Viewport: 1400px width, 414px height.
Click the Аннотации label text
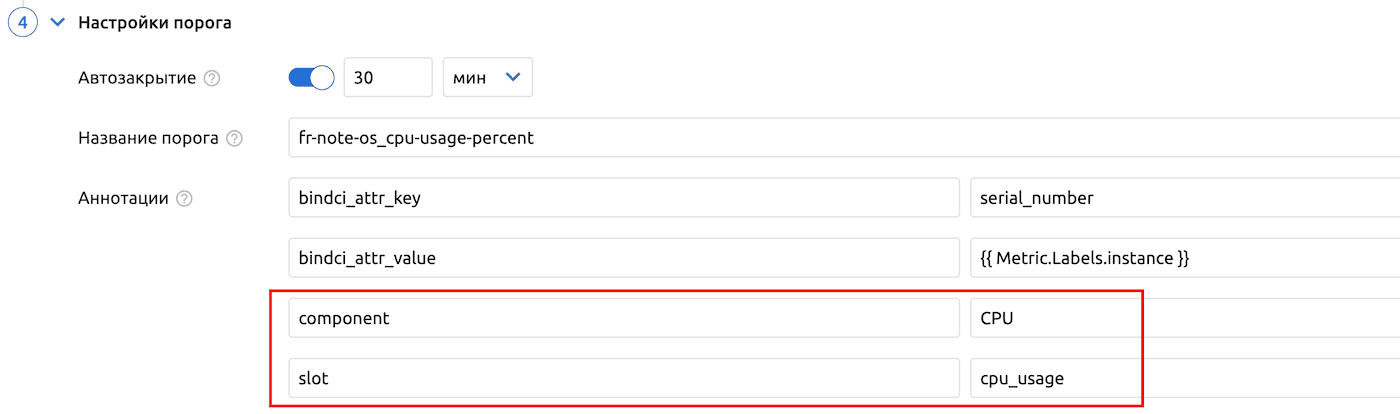(x=123, y=198)
